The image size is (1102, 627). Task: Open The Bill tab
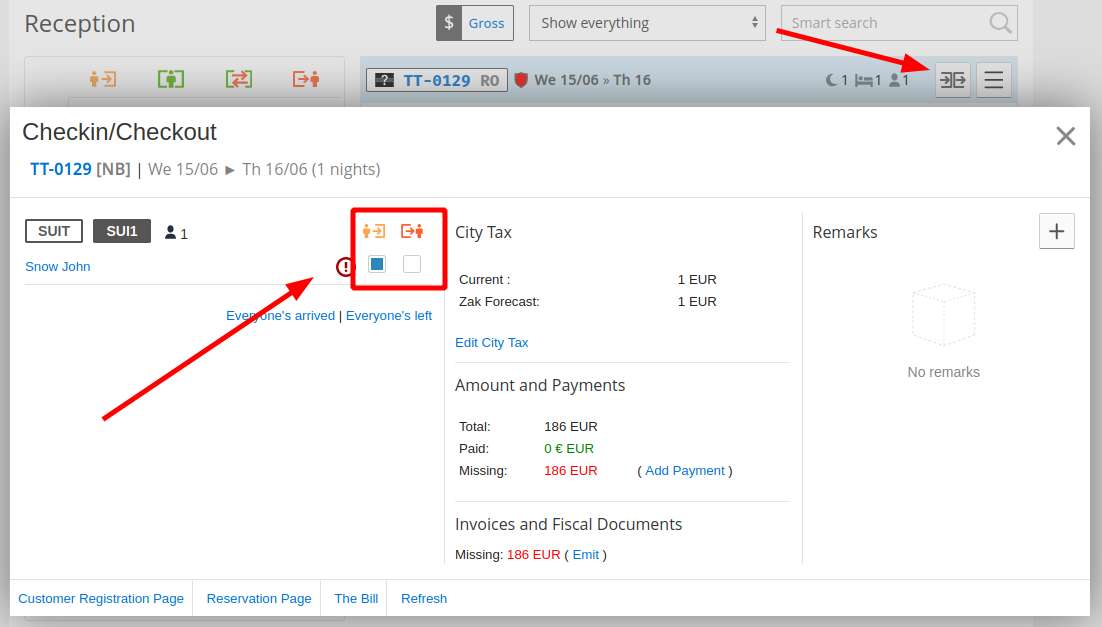coord(356,598)
